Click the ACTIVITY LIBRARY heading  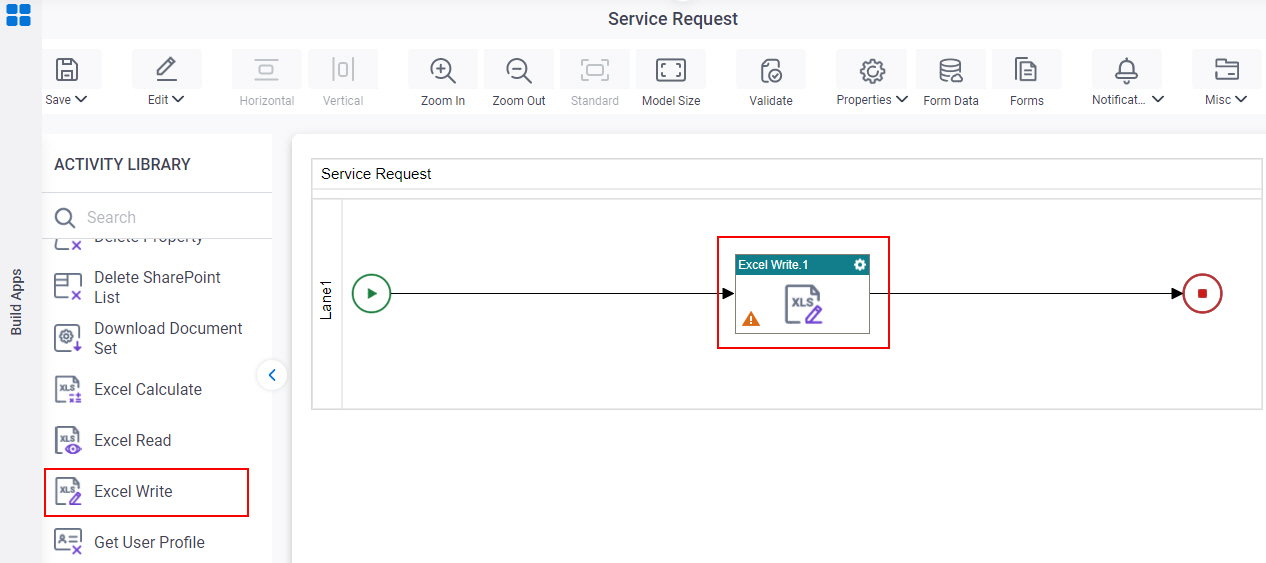pos(122,164)
